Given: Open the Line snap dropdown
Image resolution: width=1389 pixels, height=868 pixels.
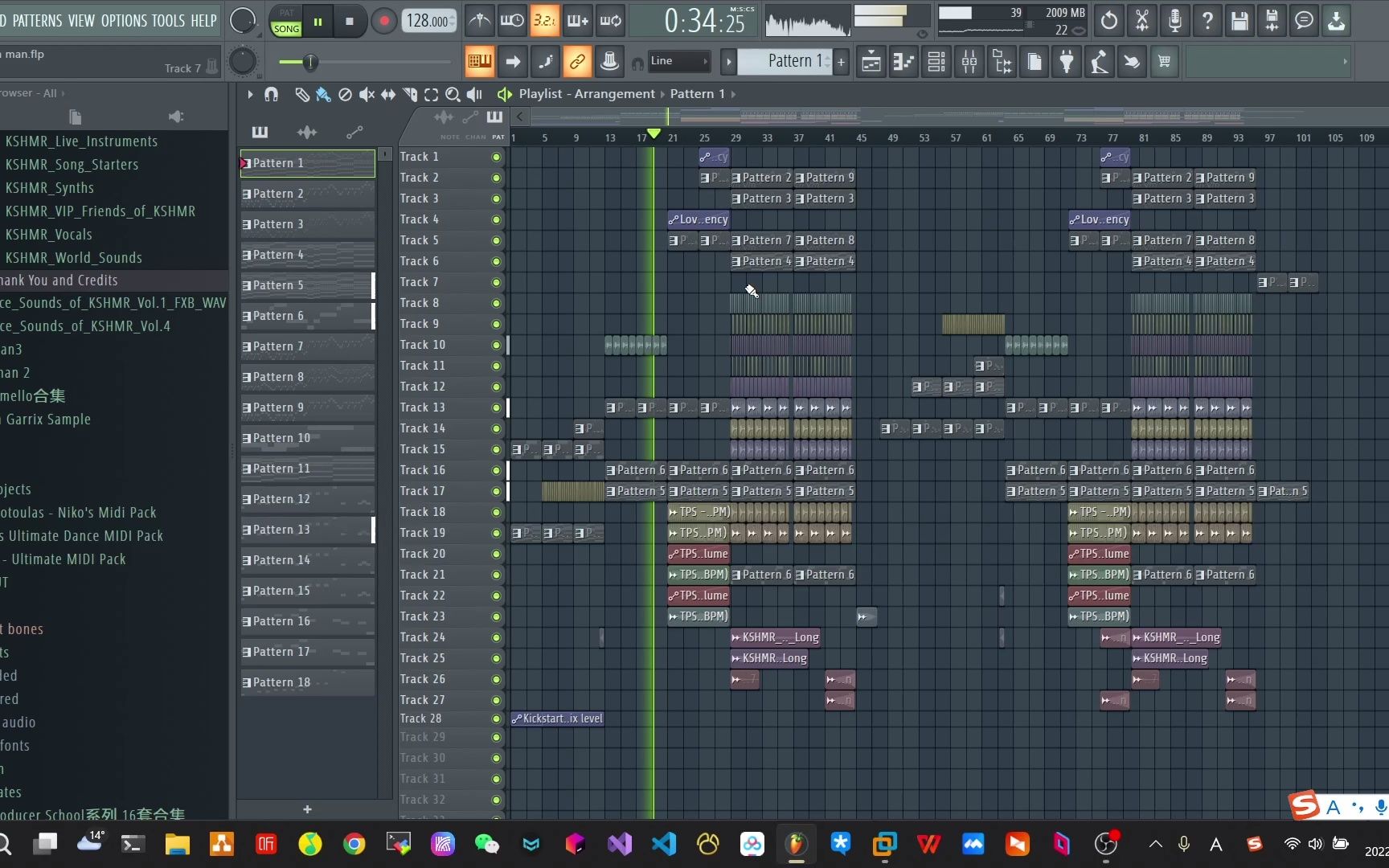Looking at the screenshot, I should 678,61.
